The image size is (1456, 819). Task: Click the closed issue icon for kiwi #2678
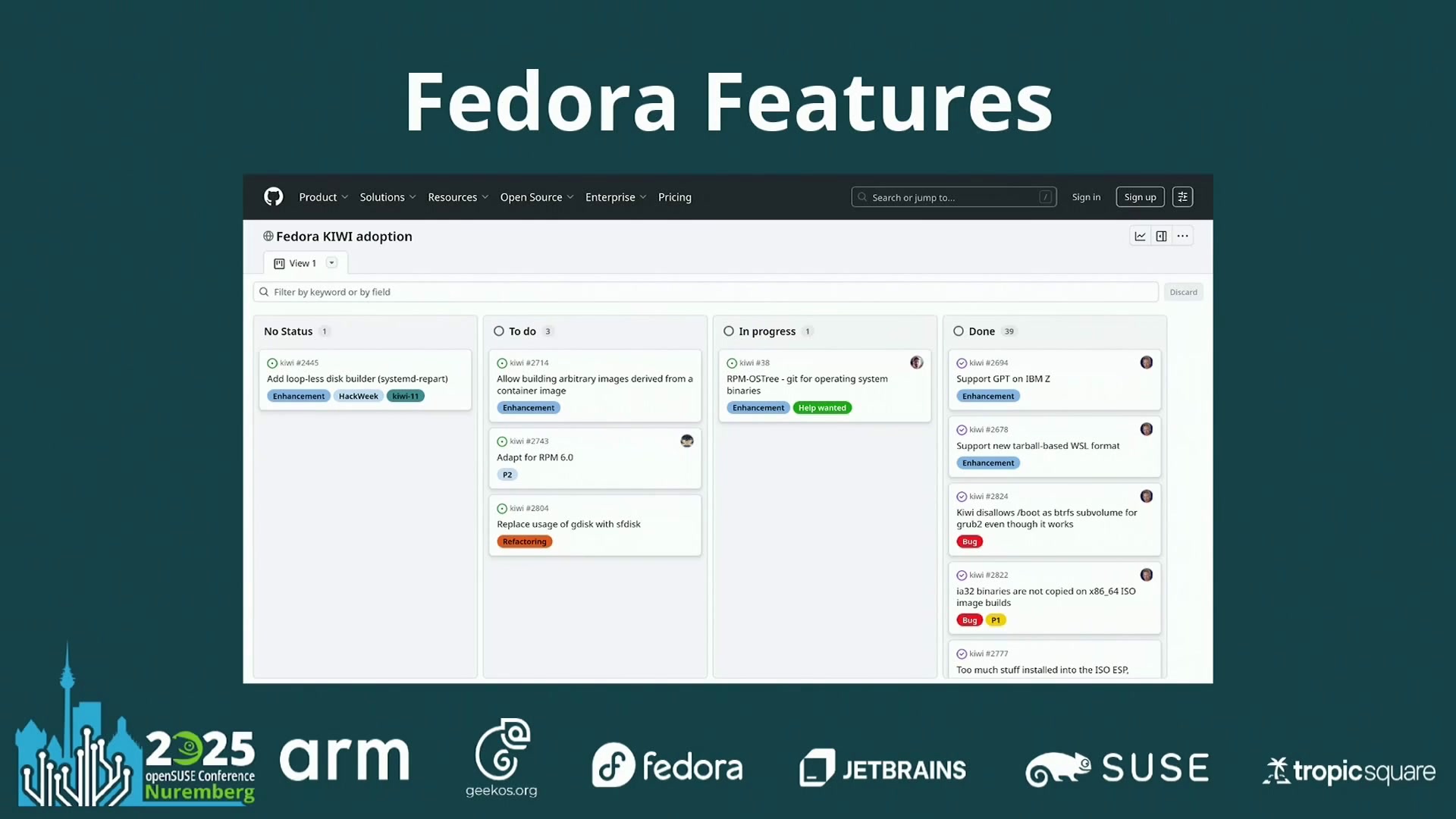pyautogui.click(x=962, y=430)
